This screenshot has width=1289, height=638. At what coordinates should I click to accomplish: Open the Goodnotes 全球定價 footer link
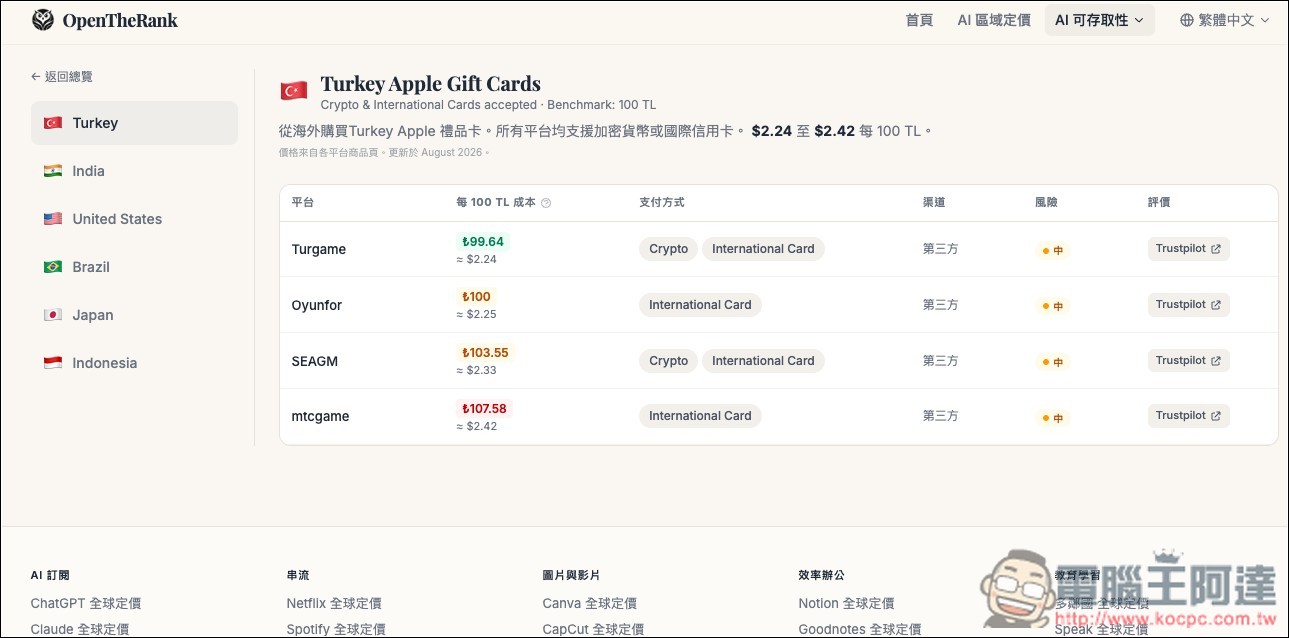click(x=860, y=629)
